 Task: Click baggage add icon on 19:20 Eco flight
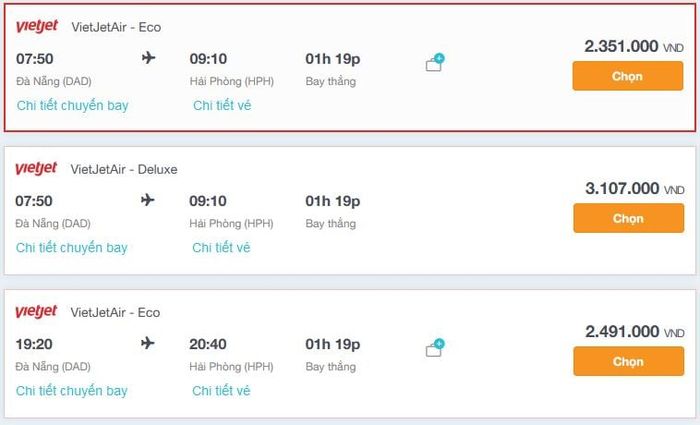(435, 348)
